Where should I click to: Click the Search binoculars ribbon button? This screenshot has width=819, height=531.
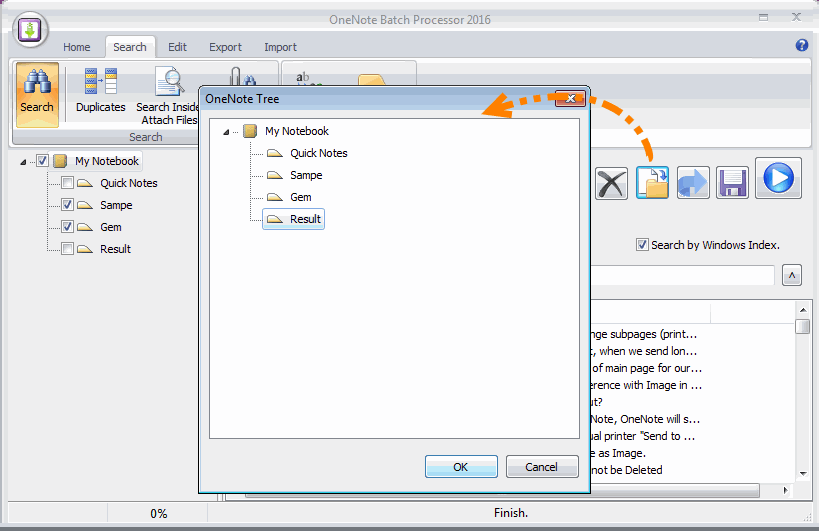pos(37,95)
